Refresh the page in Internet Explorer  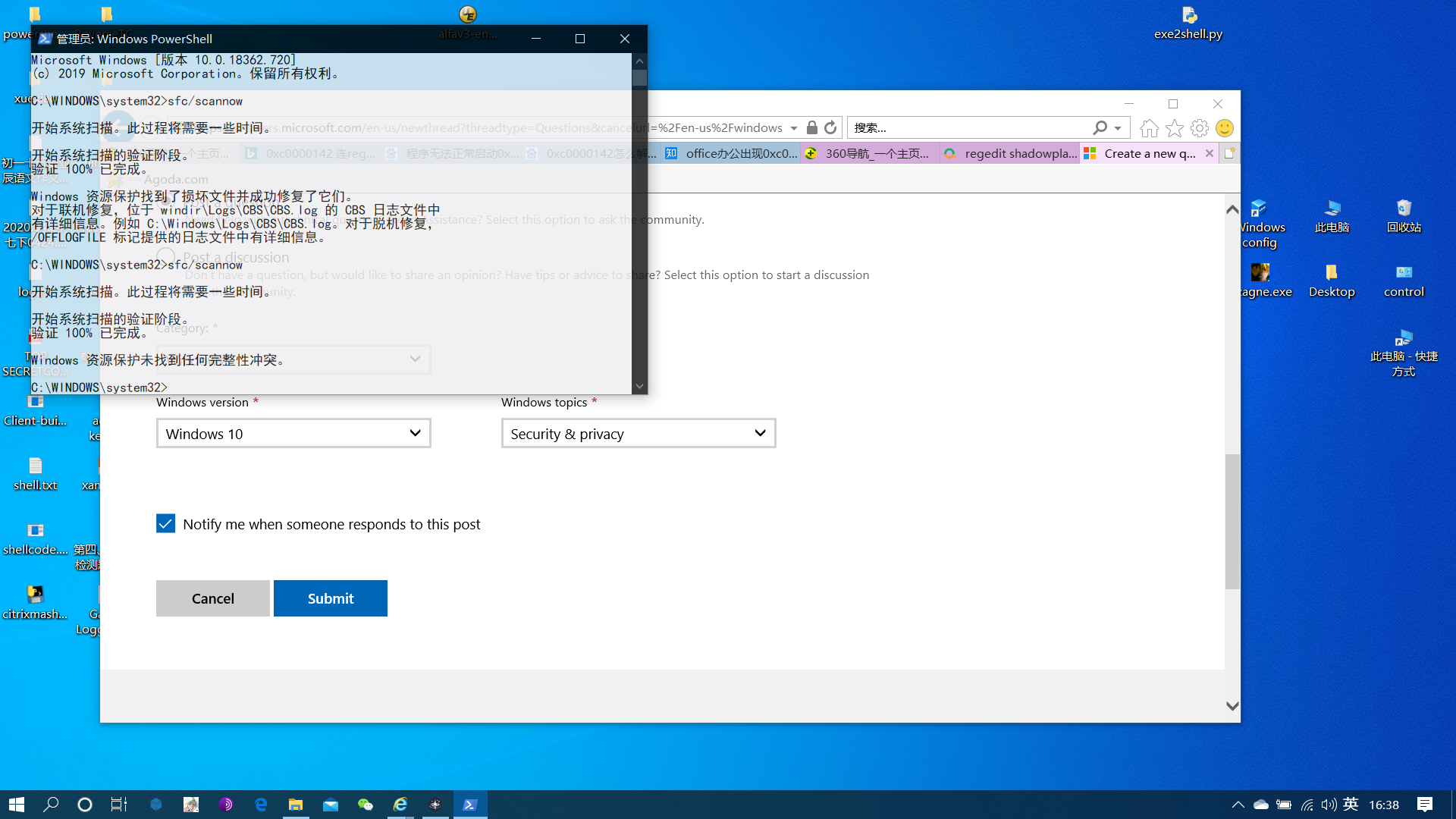[830, 127]
